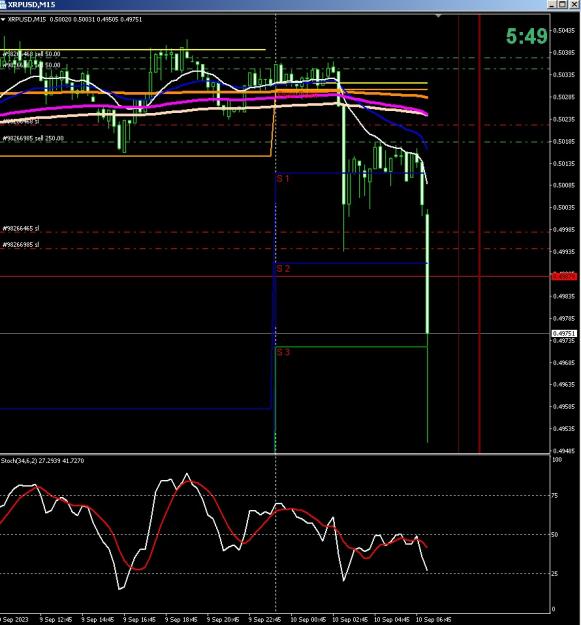
Task: Click the 5:49 candle countdown timer
Action: coord(526,36)
